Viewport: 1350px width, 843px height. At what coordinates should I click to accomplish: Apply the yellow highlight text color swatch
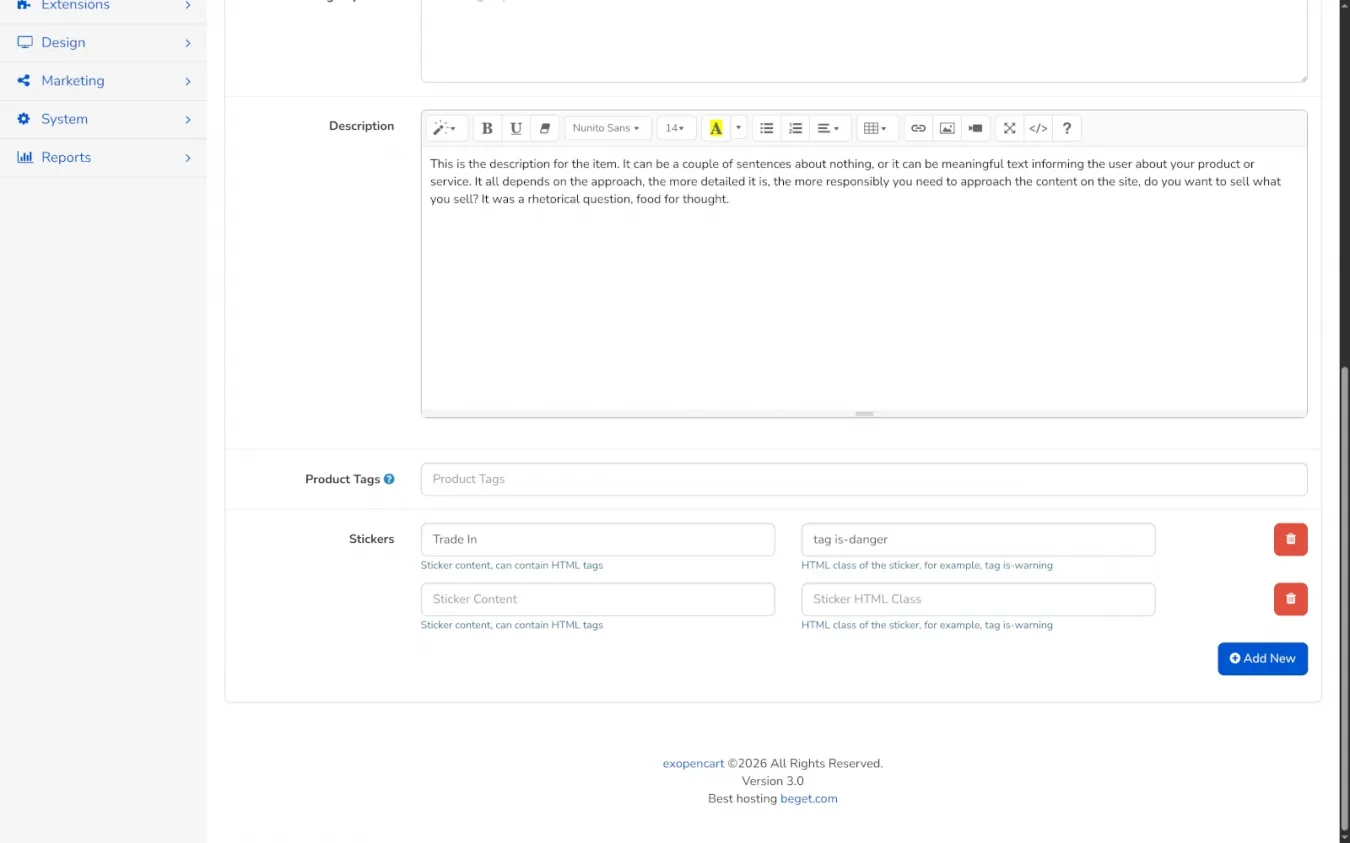click(x=716, y=128)
